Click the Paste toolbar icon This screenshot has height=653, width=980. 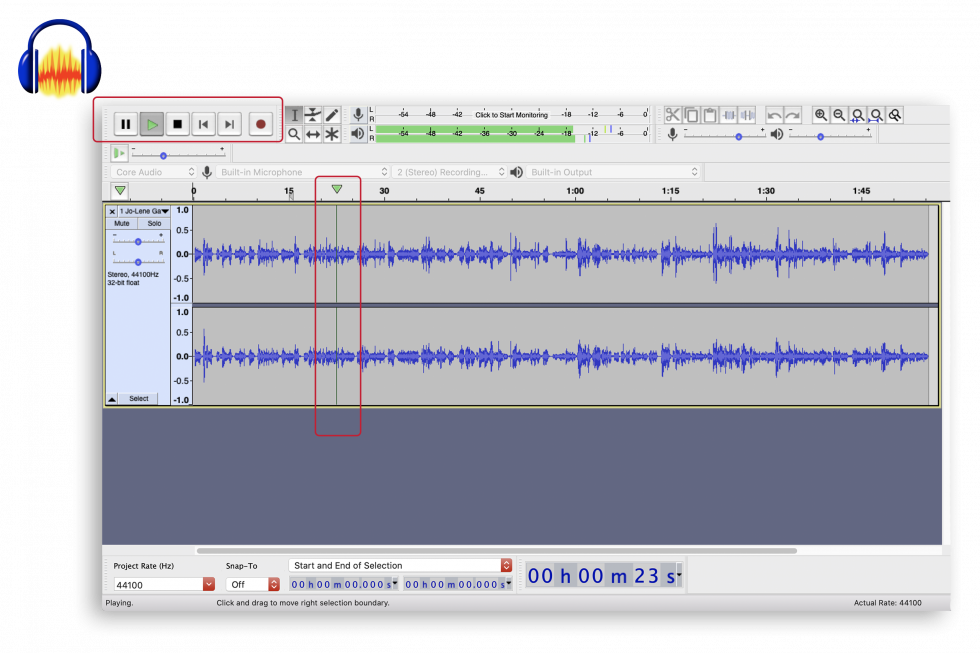pos(710,114)
